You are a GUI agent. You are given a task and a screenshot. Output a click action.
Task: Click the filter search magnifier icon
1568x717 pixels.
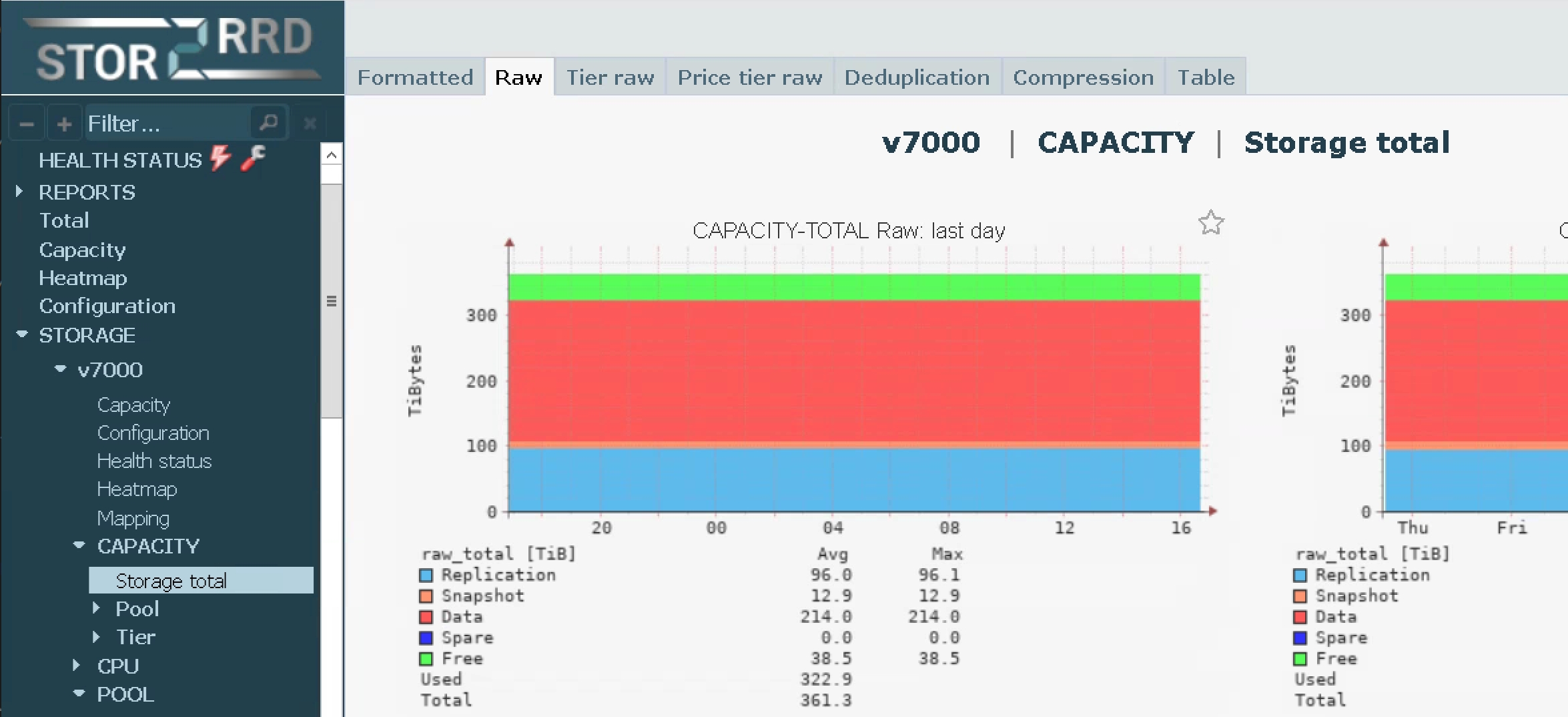pyautogui.click(x=269, y=123)
